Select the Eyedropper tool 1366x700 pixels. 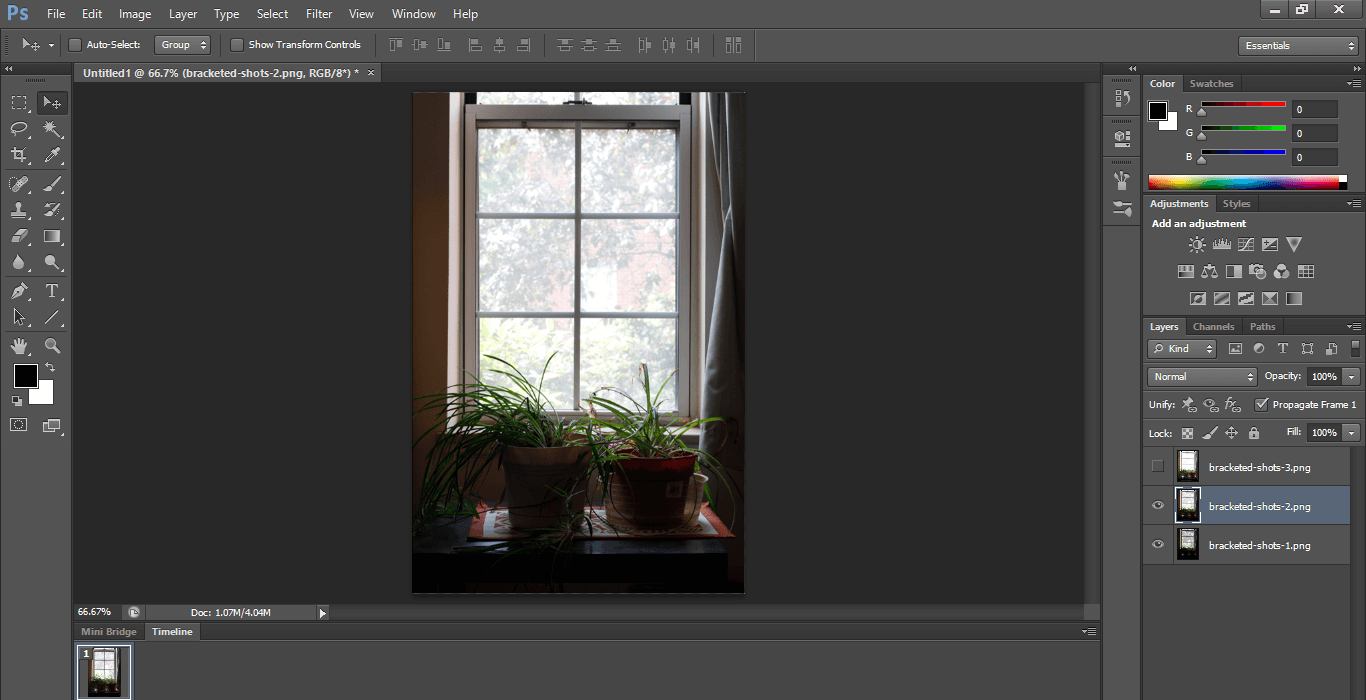53,155
